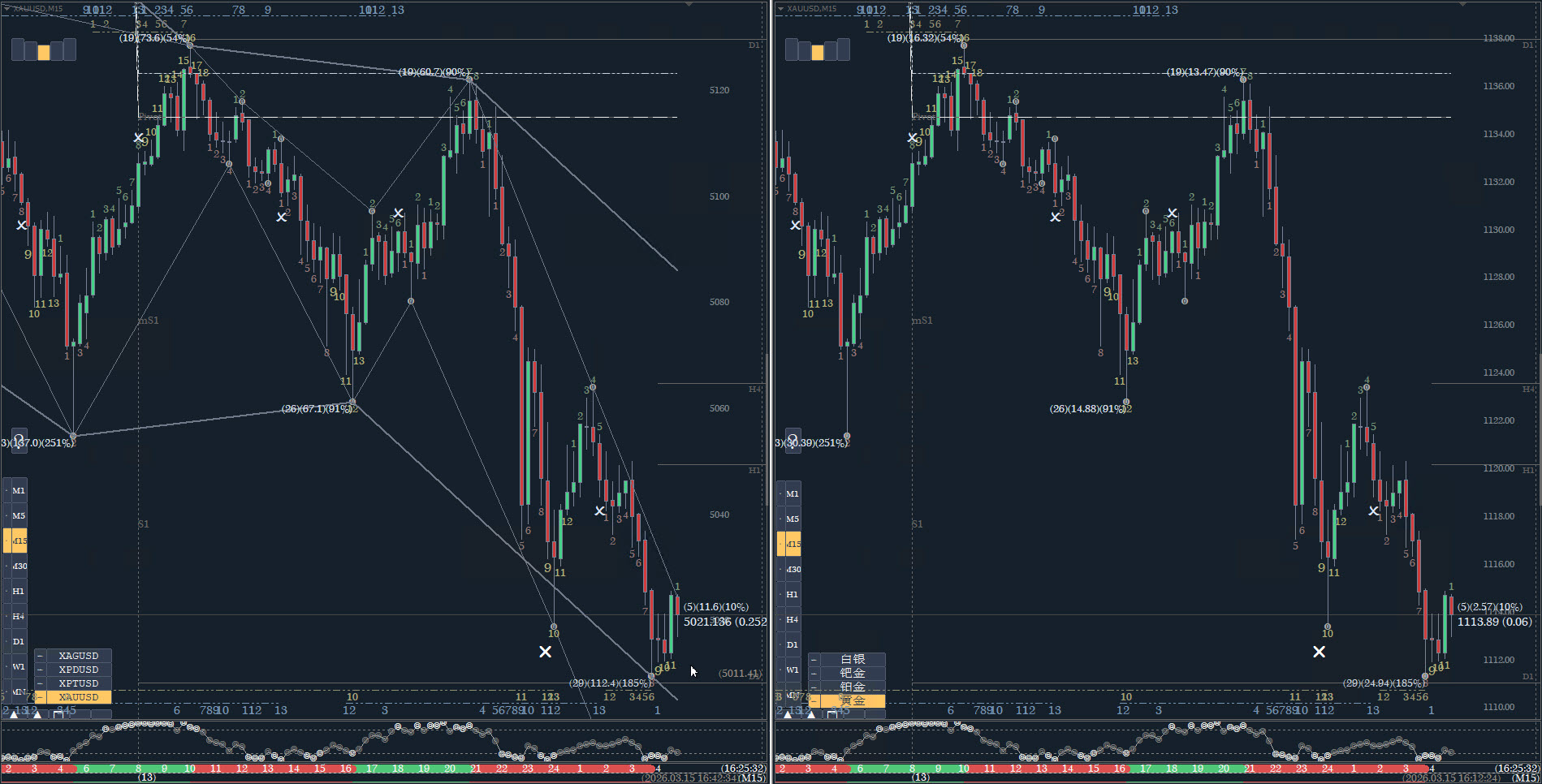
Task: Switch right chart to M1 timeframe
Action: pyautogui.click(x=793, y=493)
